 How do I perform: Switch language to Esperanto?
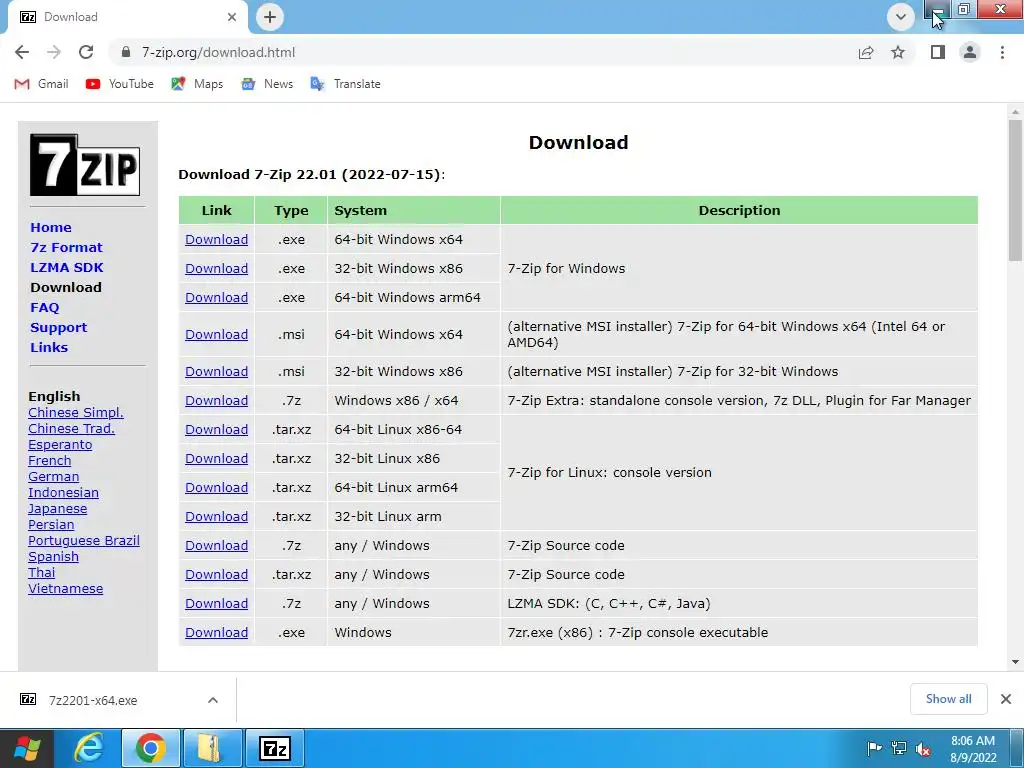[x=60, y=445]
